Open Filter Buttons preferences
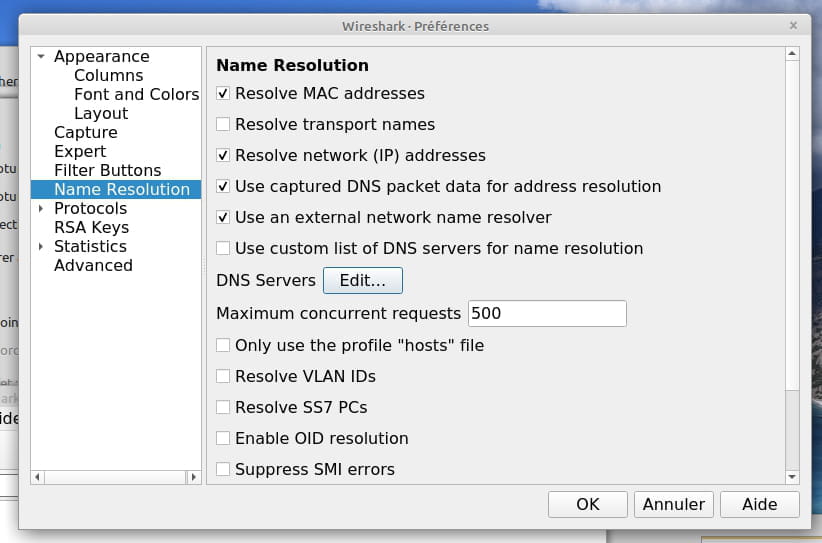Viewport: 822px width, 543px height. 107,170
